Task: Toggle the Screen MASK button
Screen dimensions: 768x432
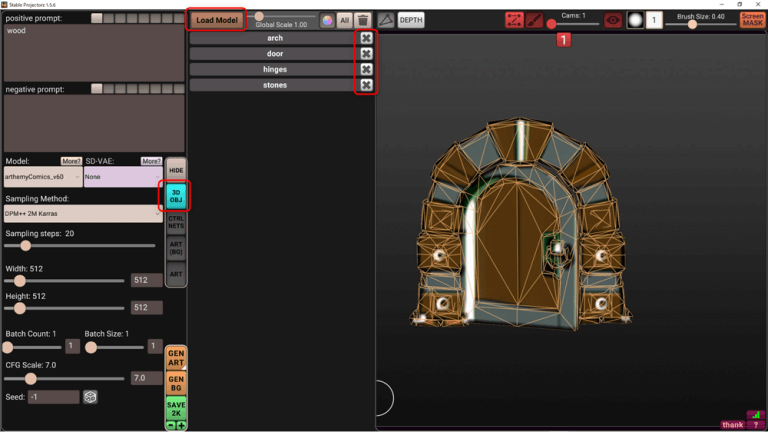Action: 752,20
